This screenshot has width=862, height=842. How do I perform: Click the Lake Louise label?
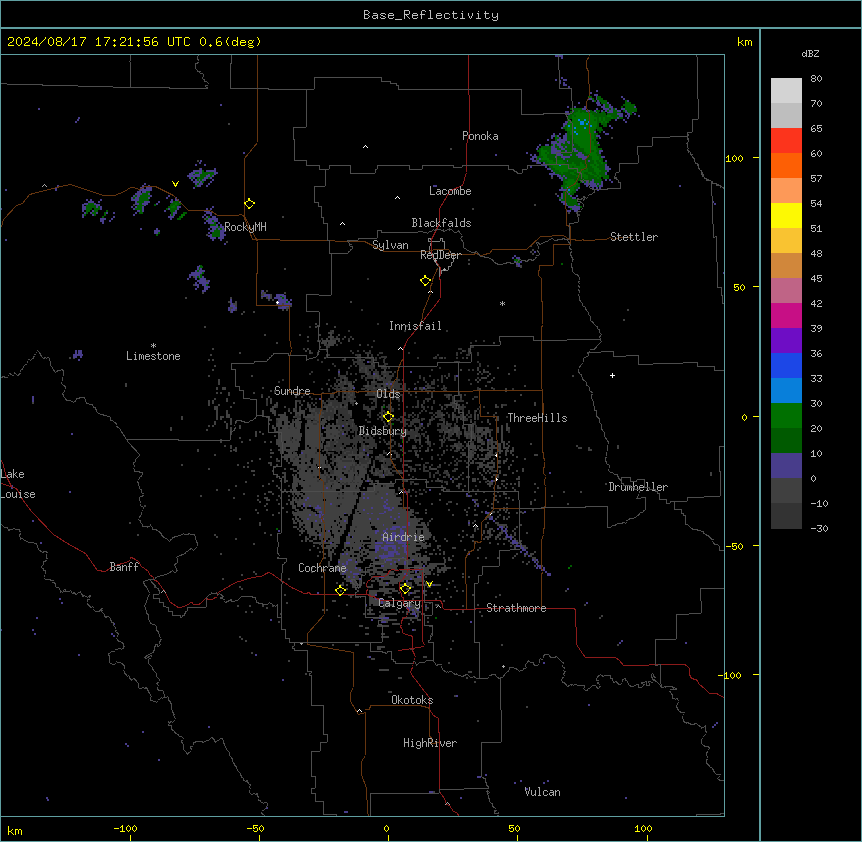(18, 484)
